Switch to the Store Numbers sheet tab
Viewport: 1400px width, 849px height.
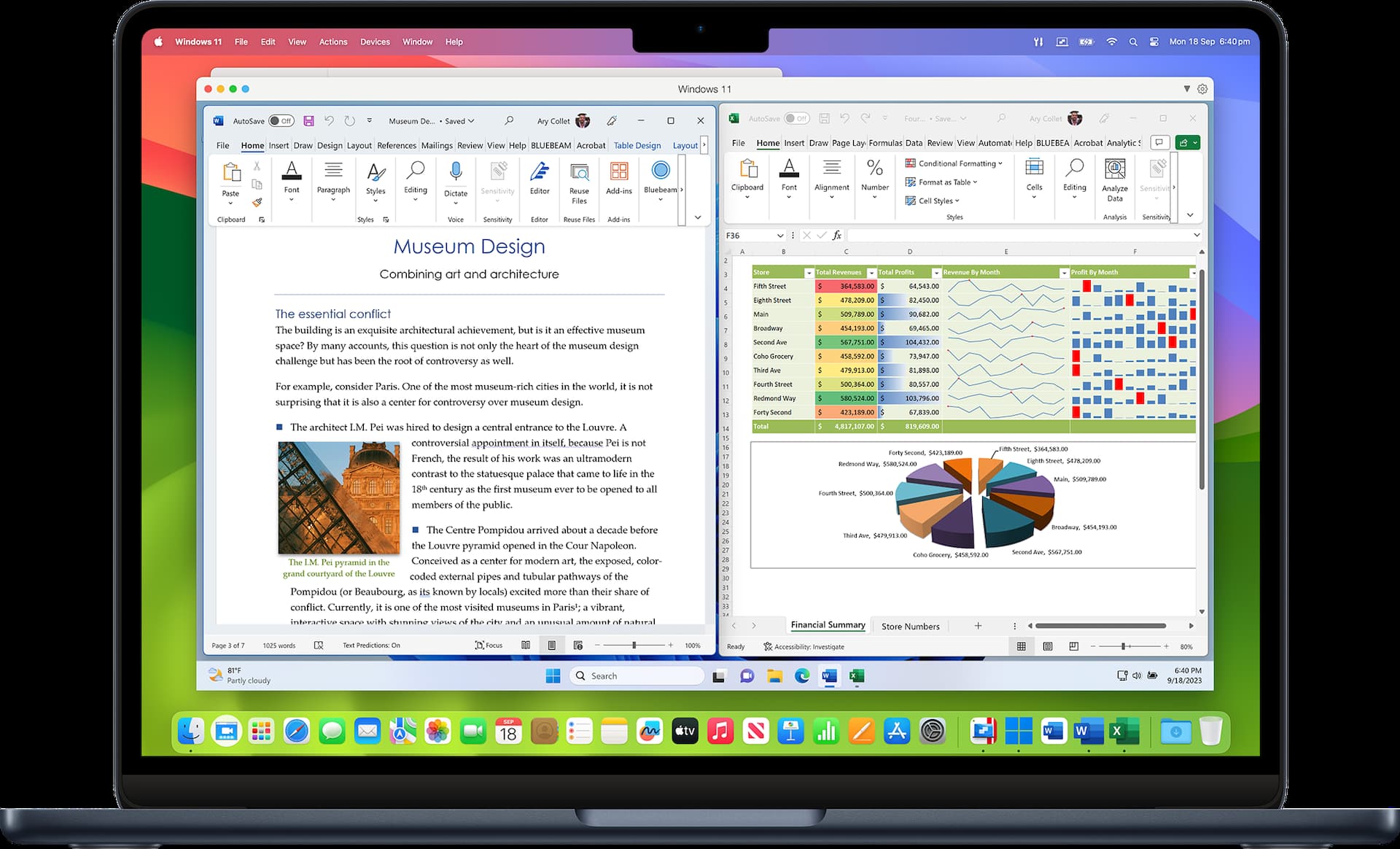[910, 626]
